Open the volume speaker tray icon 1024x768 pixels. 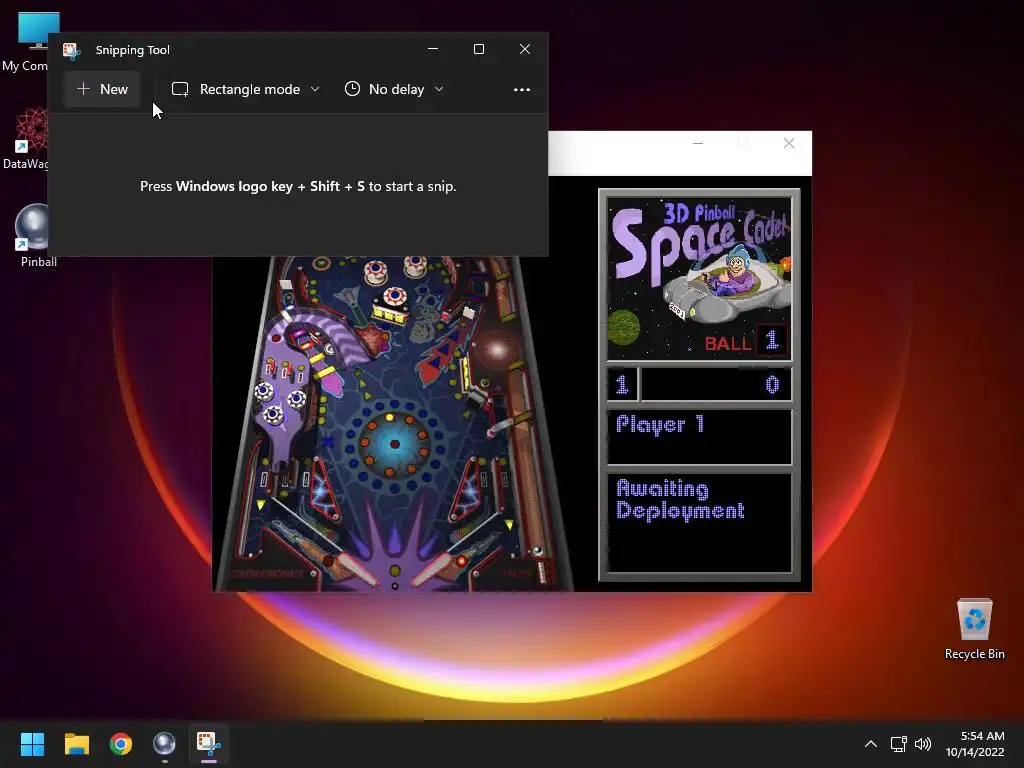click(x=923, y=744)
